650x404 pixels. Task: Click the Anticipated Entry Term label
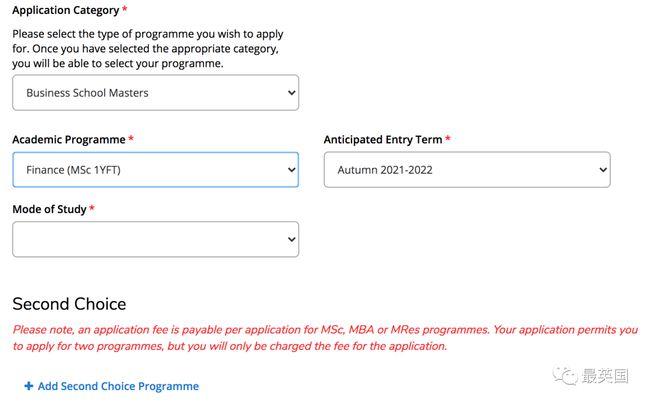tap(383, 140)
